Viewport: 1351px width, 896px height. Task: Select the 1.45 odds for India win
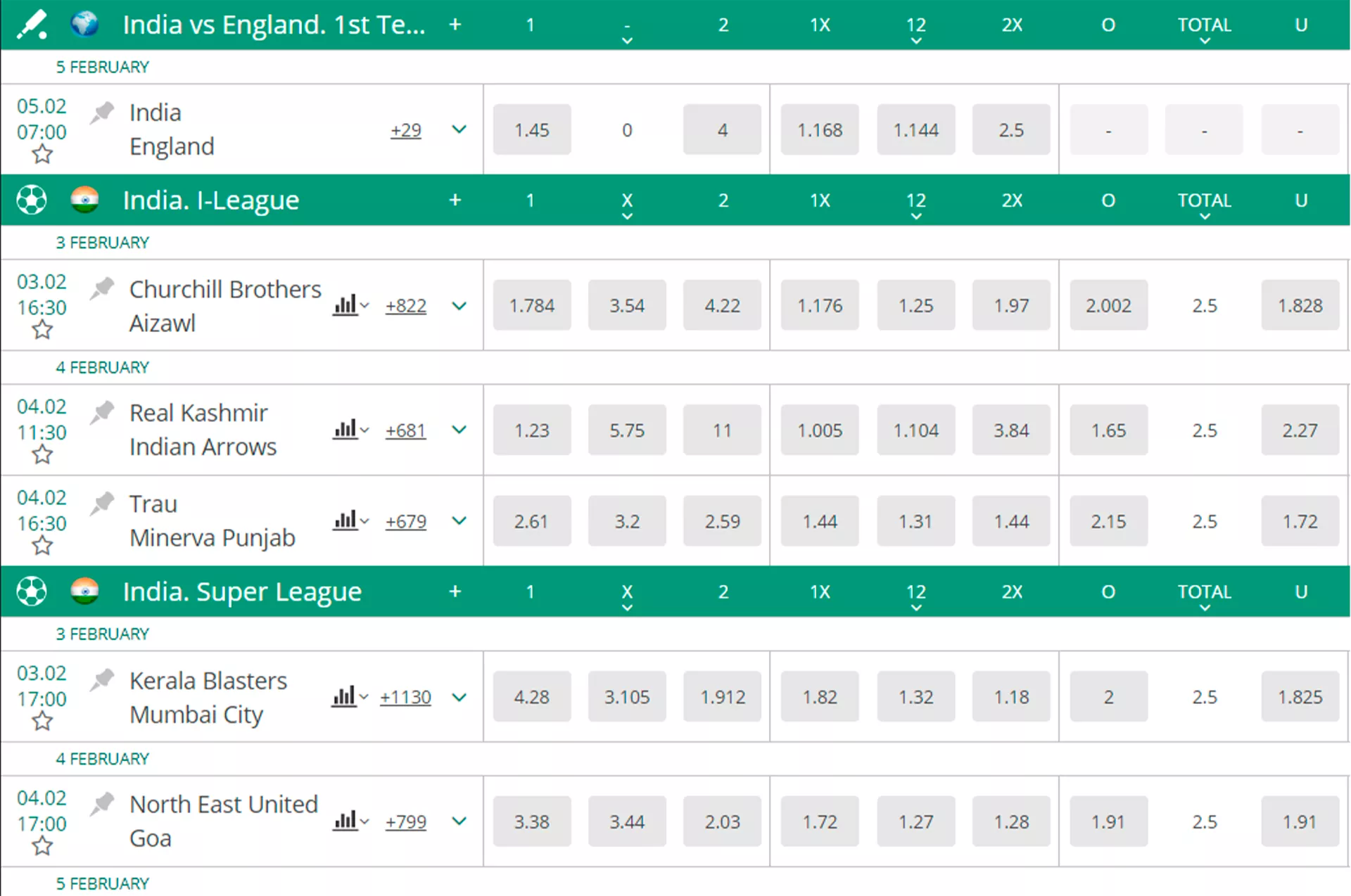[532, 129]
